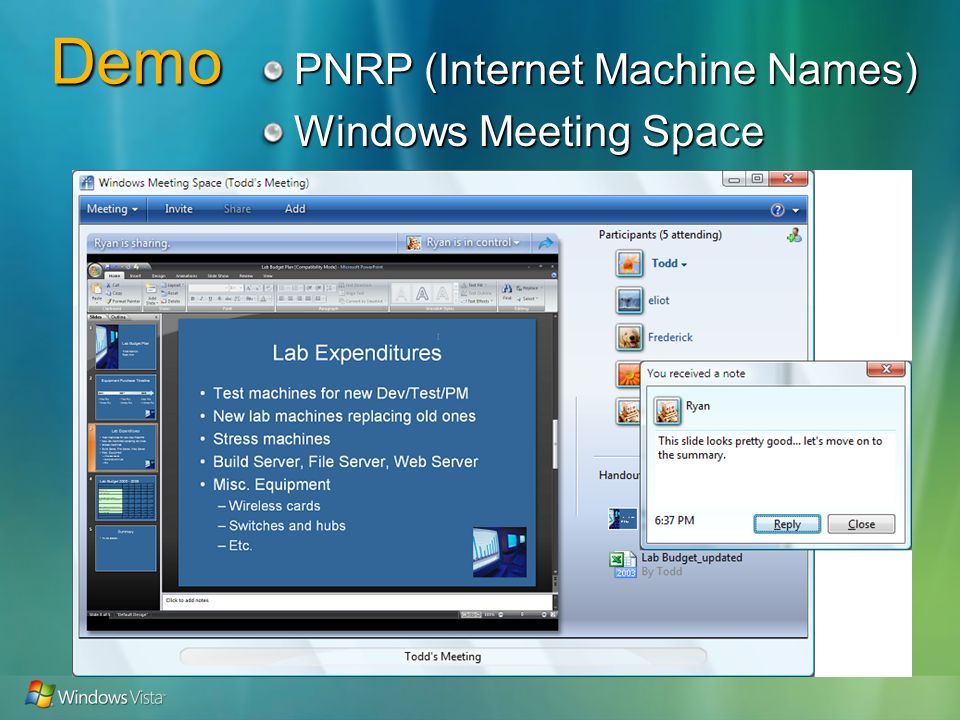Open the Text Fill dropdown
960x720 pixels.
click(x=476, y=285)
